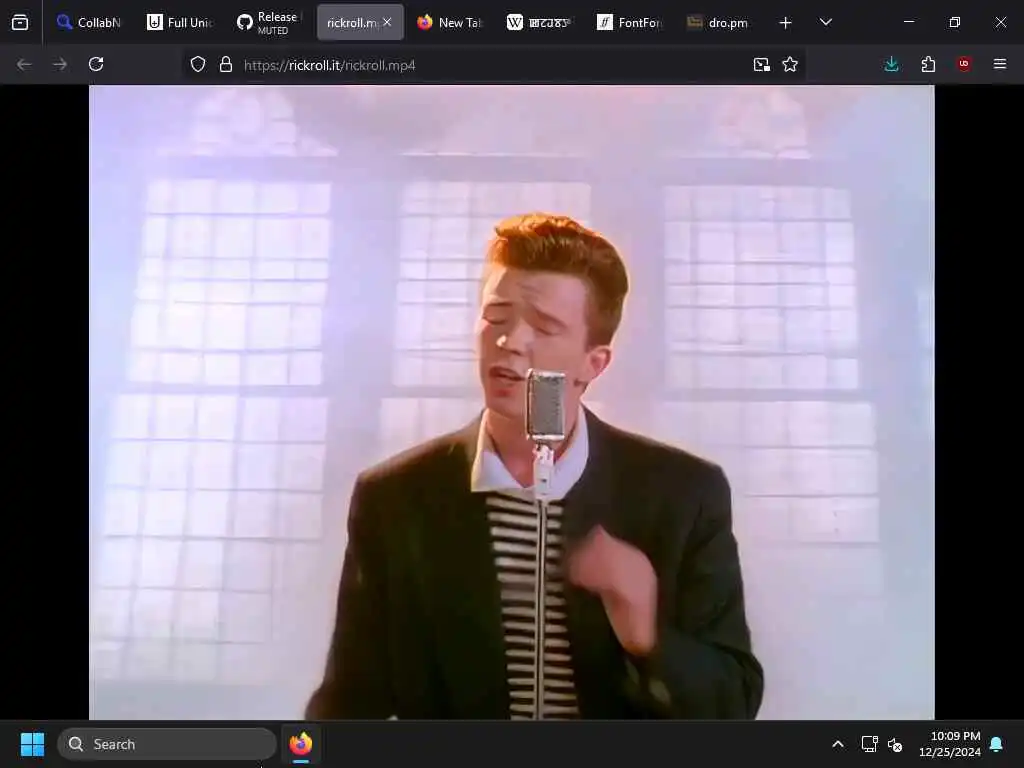
Task: Open the clock showing 10:09 PM
Action: 950,744
